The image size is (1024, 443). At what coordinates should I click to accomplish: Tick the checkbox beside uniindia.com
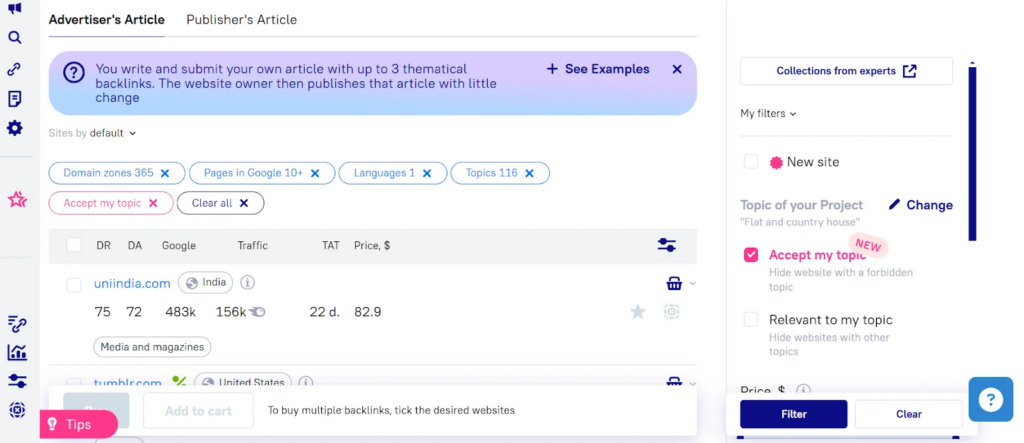coord(74,285)
